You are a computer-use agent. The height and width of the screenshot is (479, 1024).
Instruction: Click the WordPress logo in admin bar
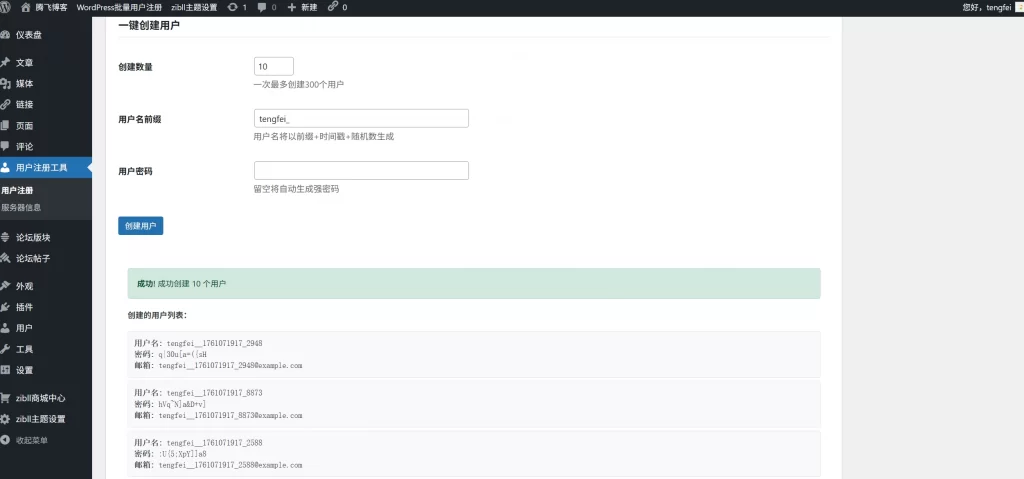pos(7,7)
